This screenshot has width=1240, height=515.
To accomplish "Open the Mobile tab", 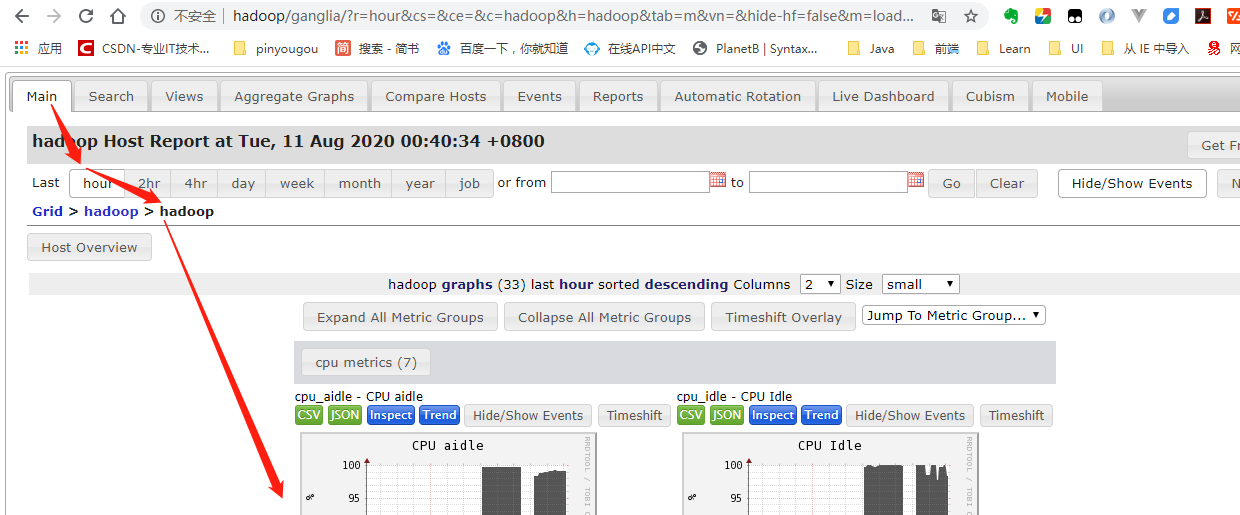I will tap(1067, 96).
